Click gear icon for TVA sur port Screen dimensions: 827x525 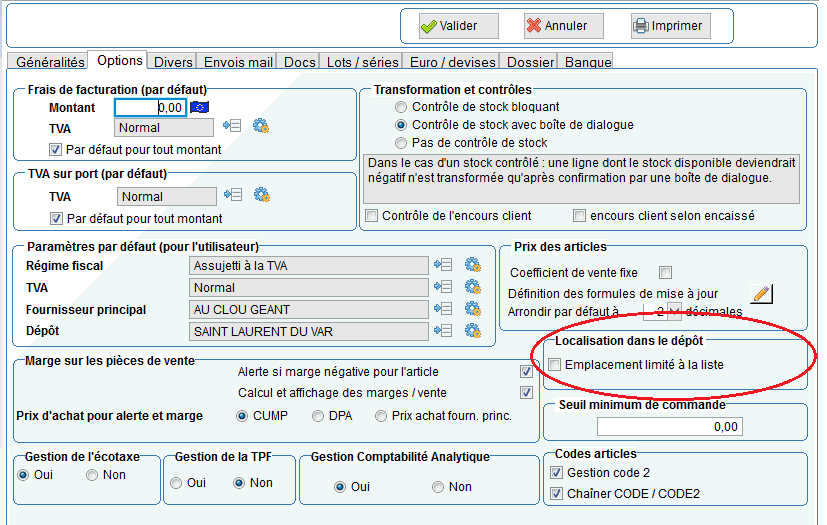tap(262, 195)
